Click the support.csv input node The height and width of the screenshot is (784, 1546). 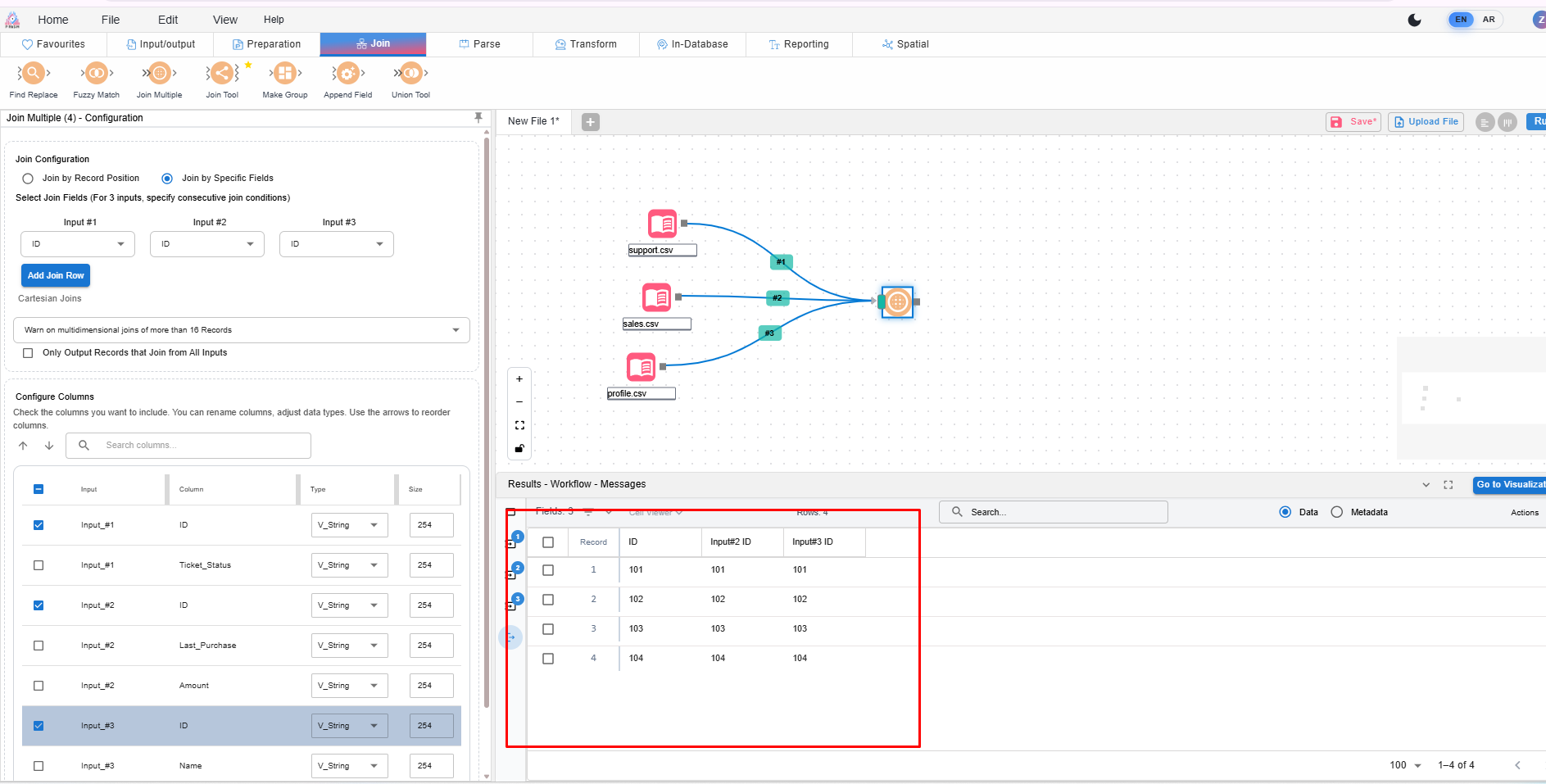[662, 224]
